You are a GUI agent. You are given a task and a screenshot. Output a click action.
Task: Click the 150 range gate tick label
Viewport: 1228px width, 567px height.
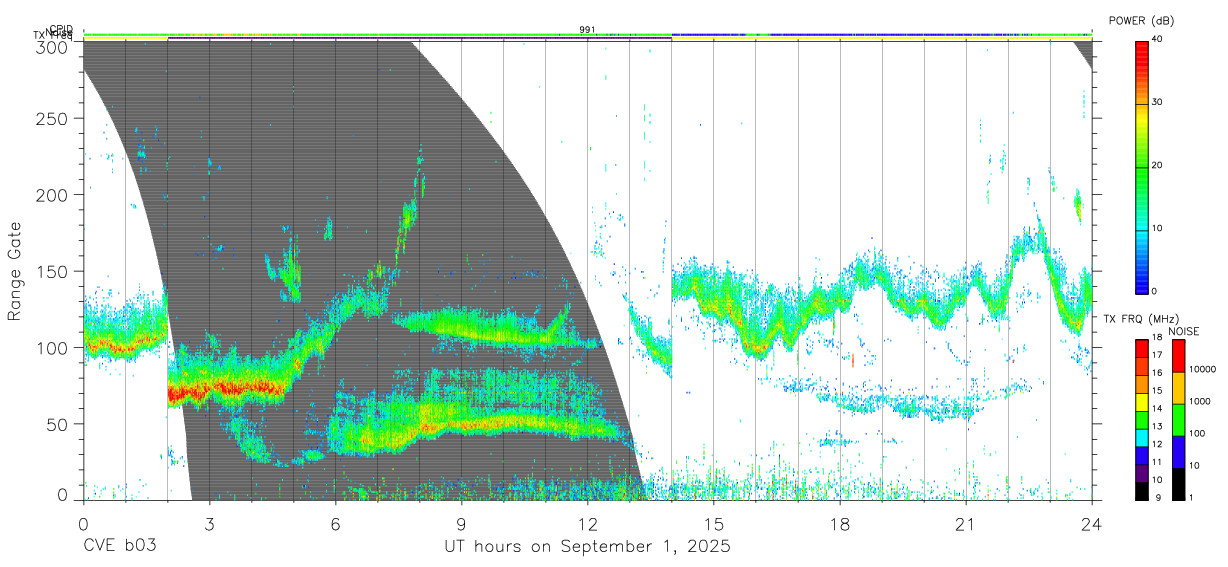coord(54,271)
